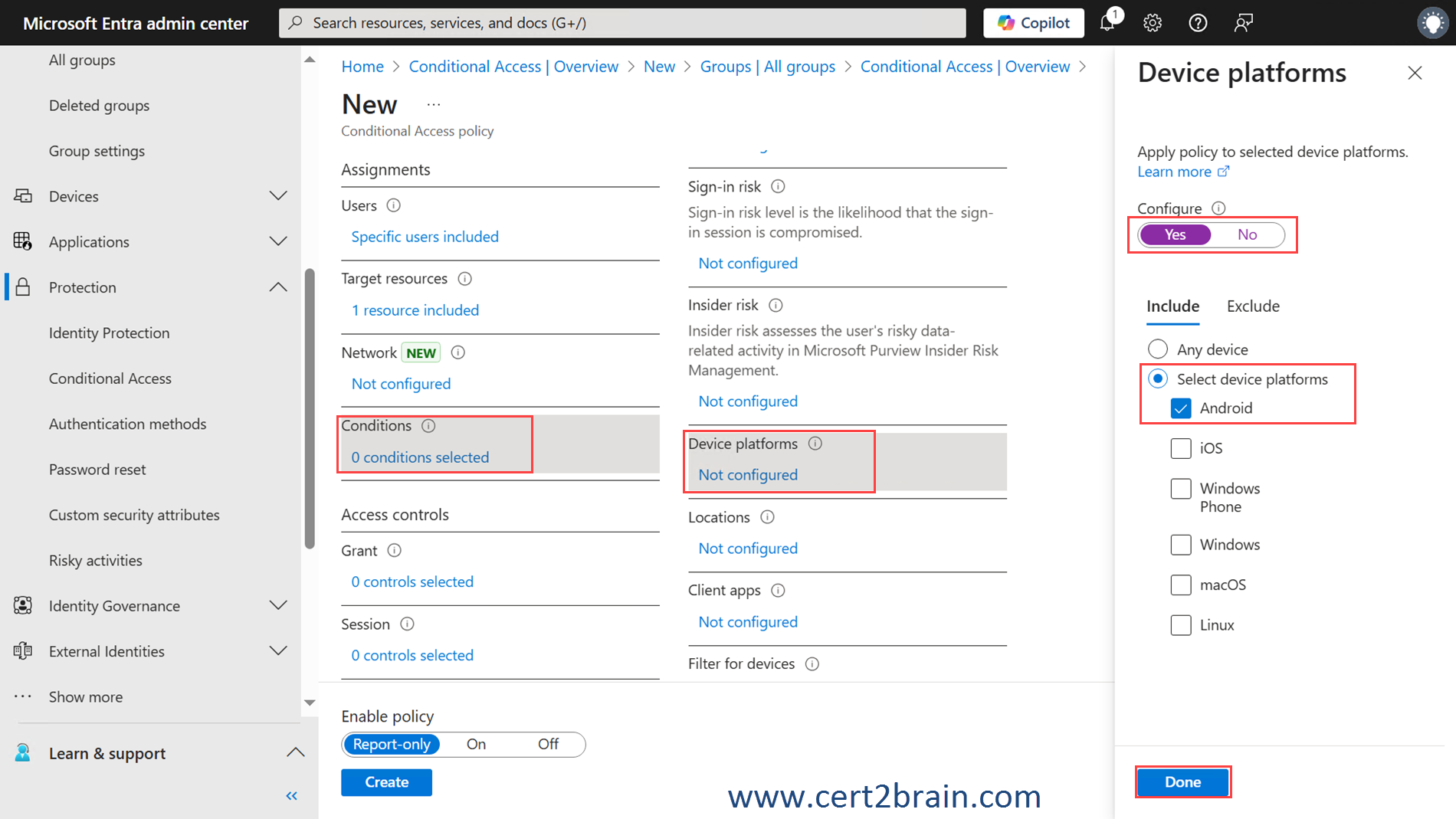Expand the Applications menu chevron
The height and width of the screenshot is (819, 1456).
[x=278, y=241]
